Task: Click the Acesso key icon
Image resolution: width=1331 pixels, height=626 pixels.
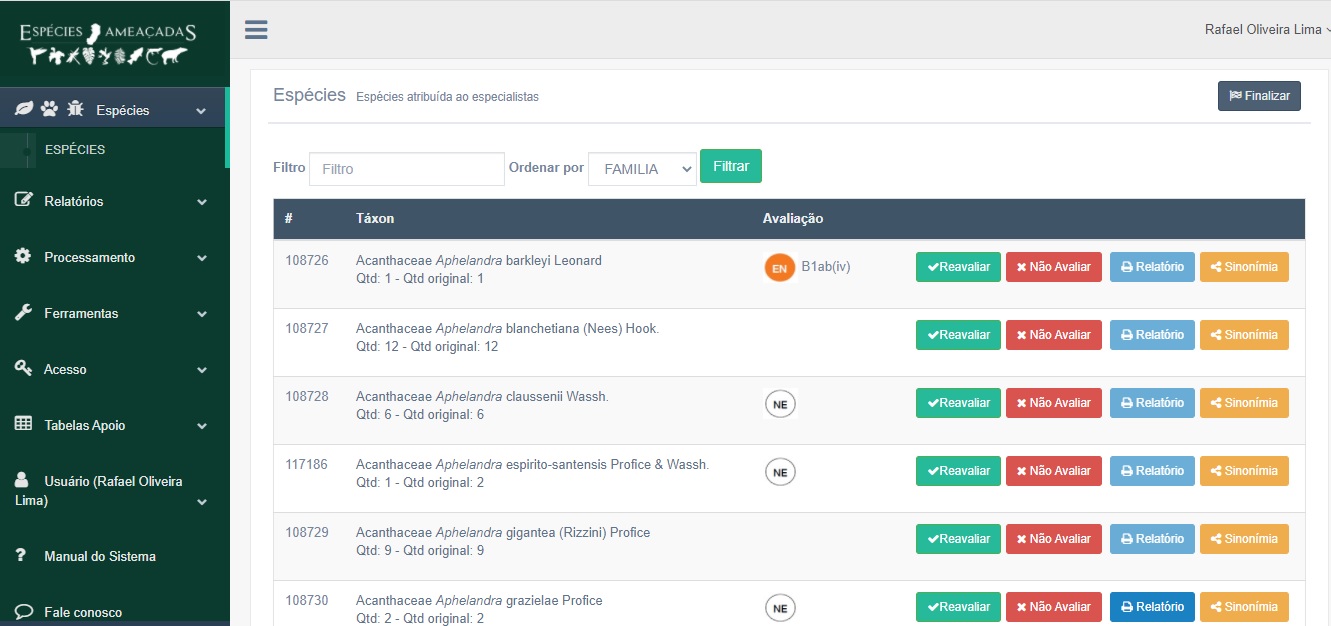Action: click(23, 369)
